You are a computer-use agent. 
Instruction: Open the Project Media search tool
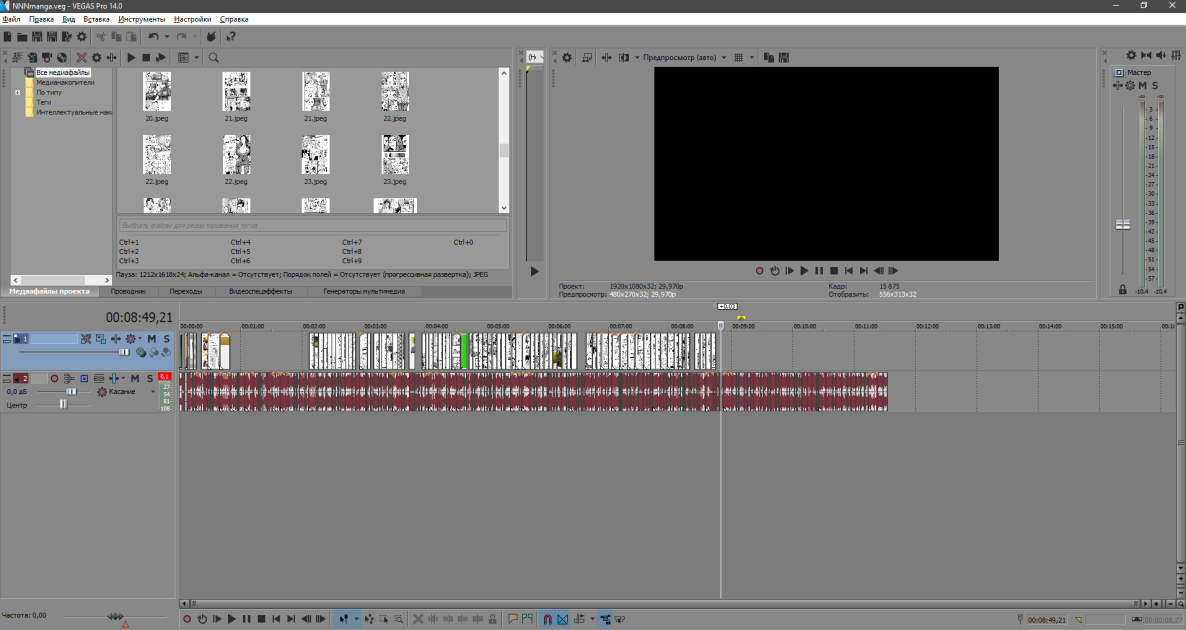(214, 57)
